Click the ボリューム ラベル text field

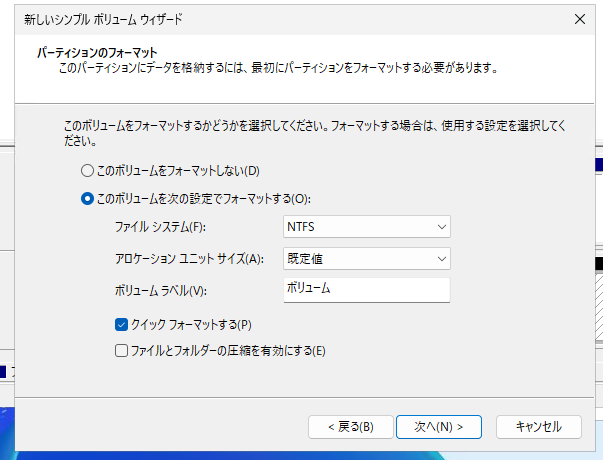[367, 289]
